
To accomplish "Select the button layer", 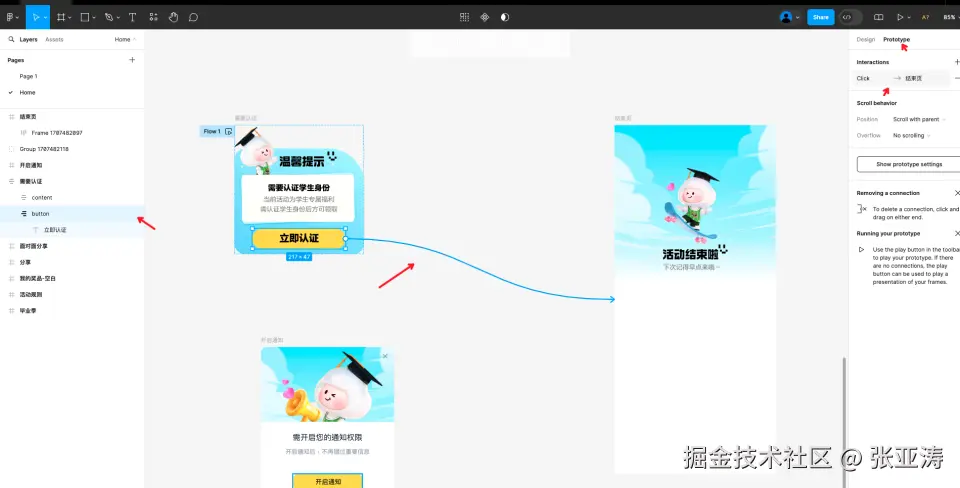I will pos(72,214).
